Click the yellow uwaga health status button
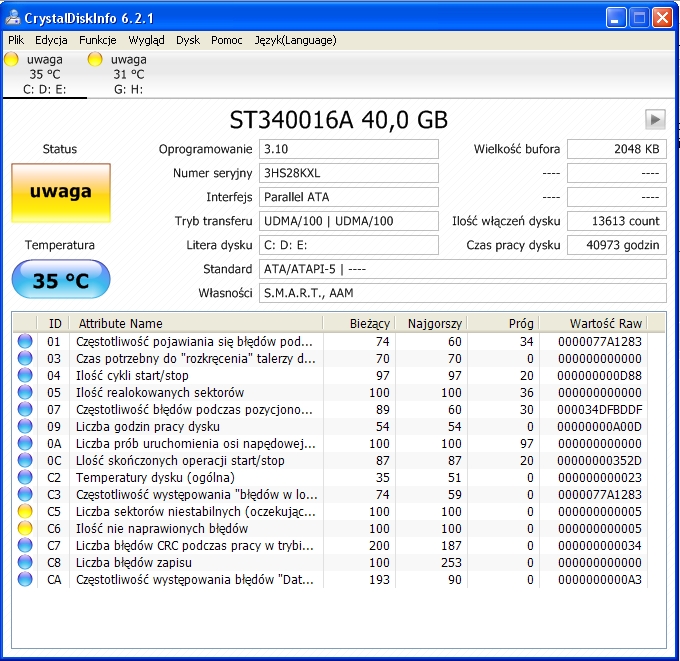The height and width of the screenshot is (661, 680). pos(61,193)
